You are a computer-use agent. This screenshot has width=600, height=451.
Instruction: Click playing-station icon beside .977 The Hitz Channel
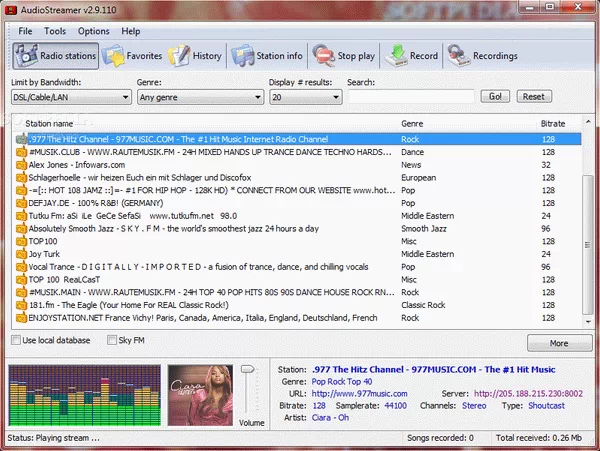(x=21, y=139)
